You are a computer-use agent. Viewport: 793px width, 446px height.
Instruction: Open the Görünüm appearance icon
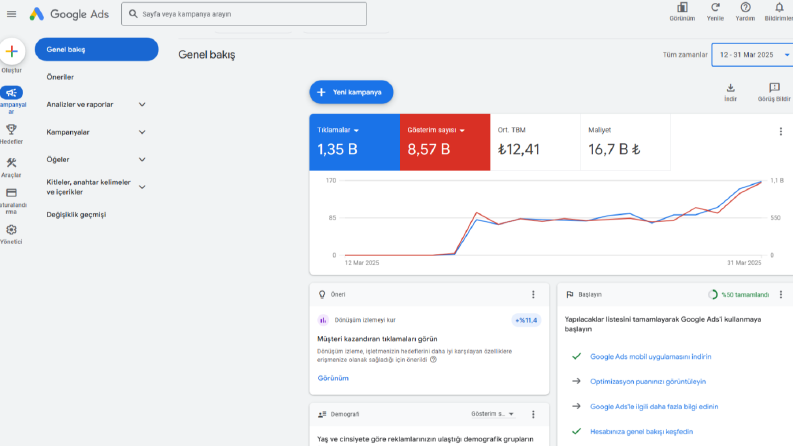[x=682, y=8]
